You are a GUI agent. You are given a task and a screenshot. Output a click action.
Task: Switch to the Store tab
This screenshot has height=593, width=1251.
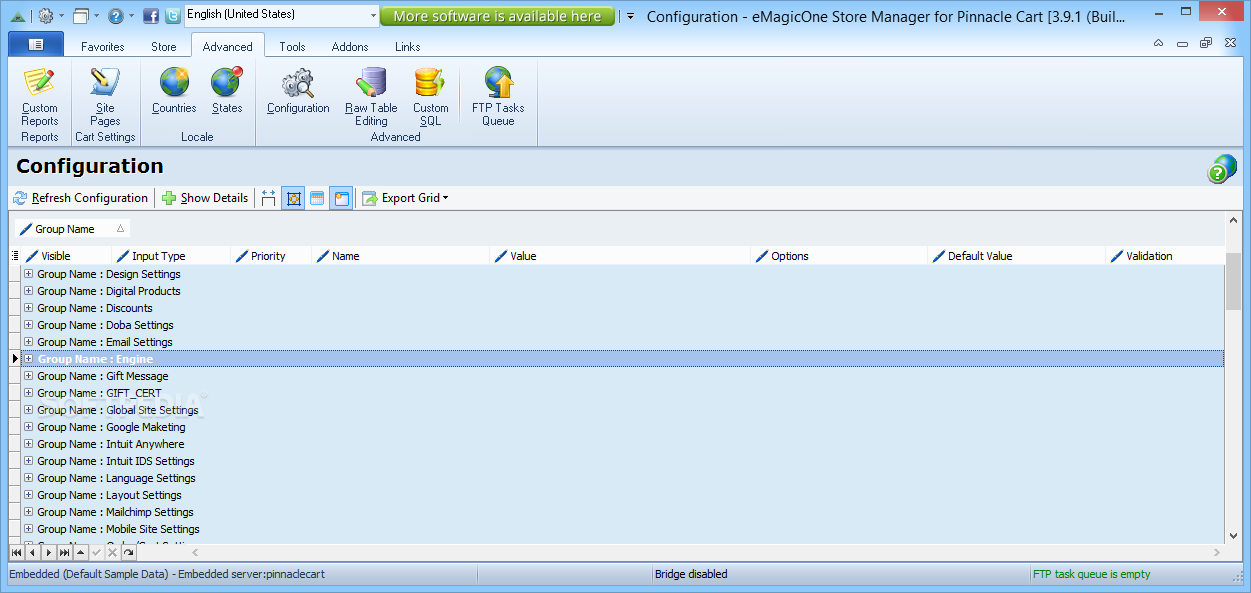coord(164,46)
